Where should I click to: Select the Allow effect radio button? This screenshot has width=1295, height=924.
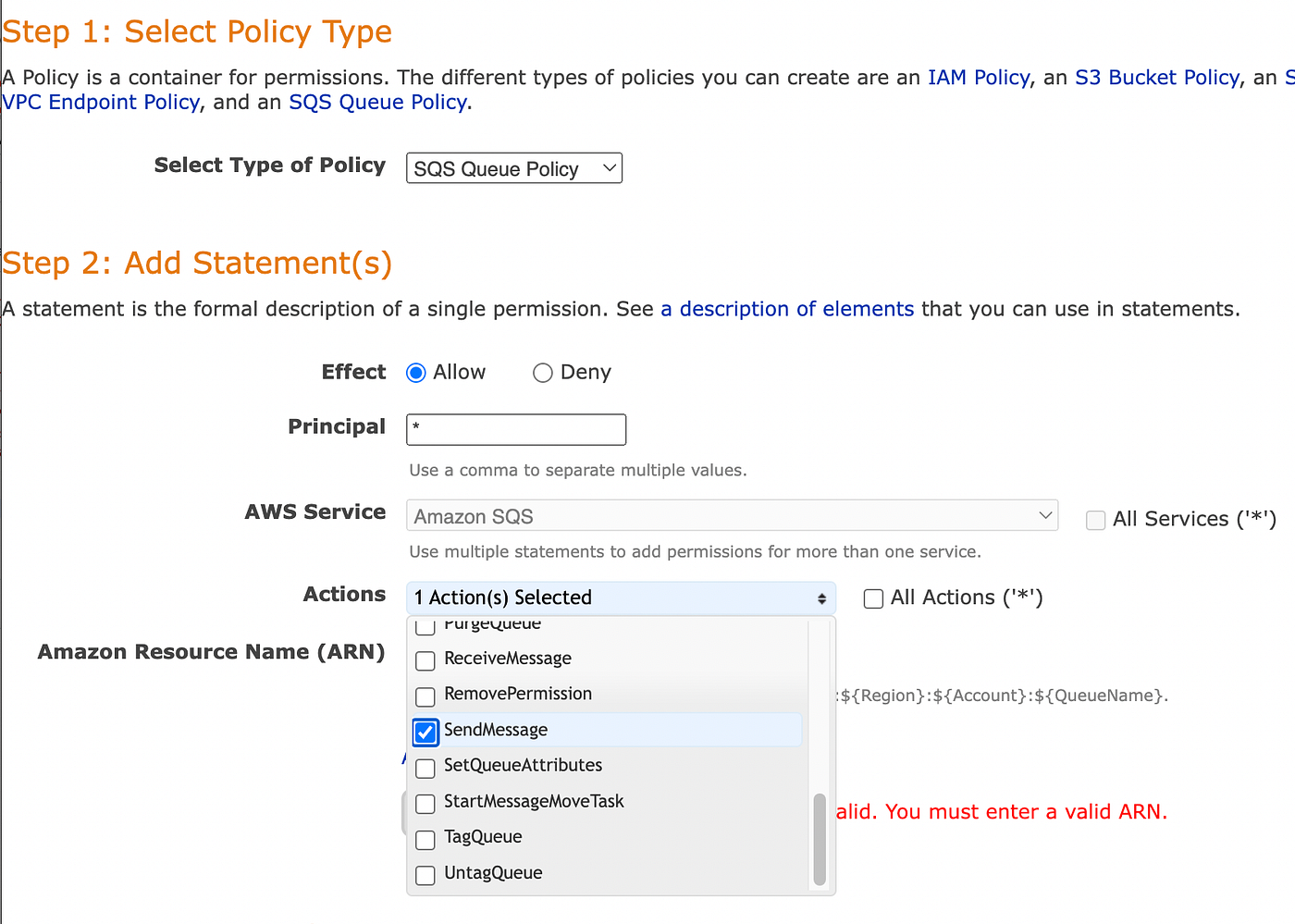[x=416, y=373]
